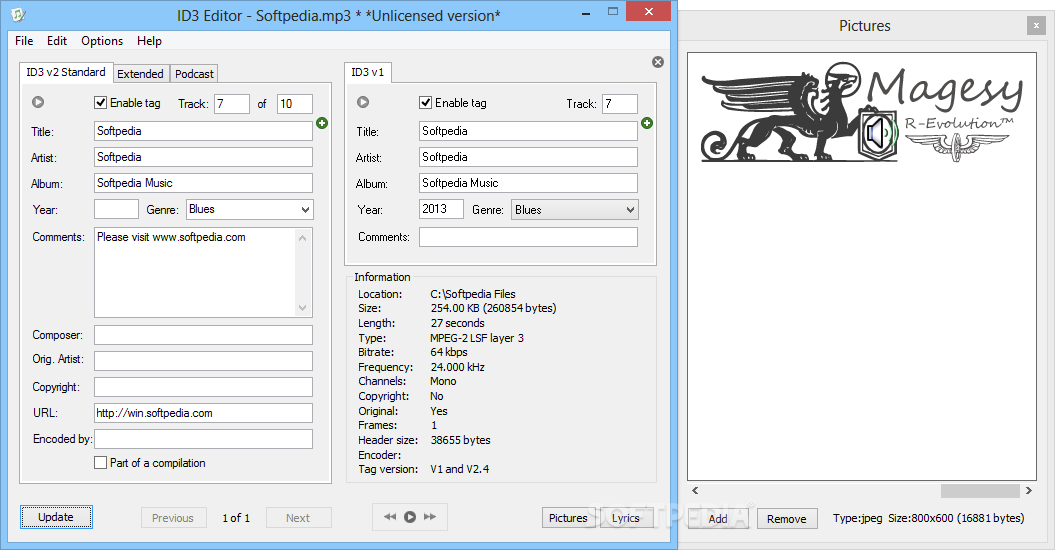Click green plus icon beside ID3 v2 Title
Screen dimensions: 1055x550
pos(322,123)
